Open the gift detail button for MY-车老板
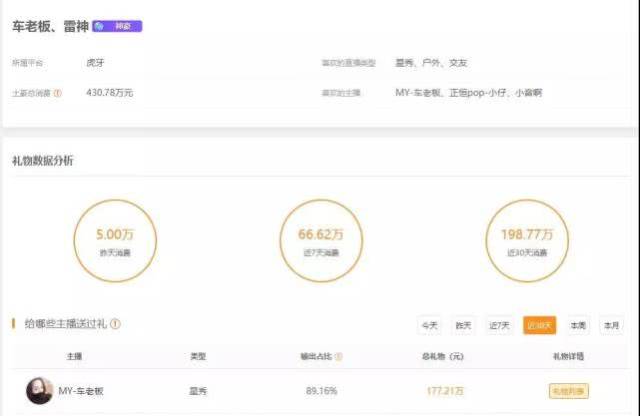 point(569,391)
